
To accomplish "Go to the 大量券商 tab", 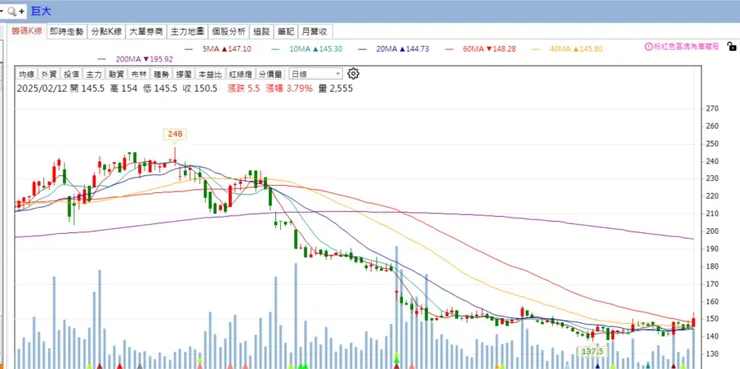I will [147, 32].
